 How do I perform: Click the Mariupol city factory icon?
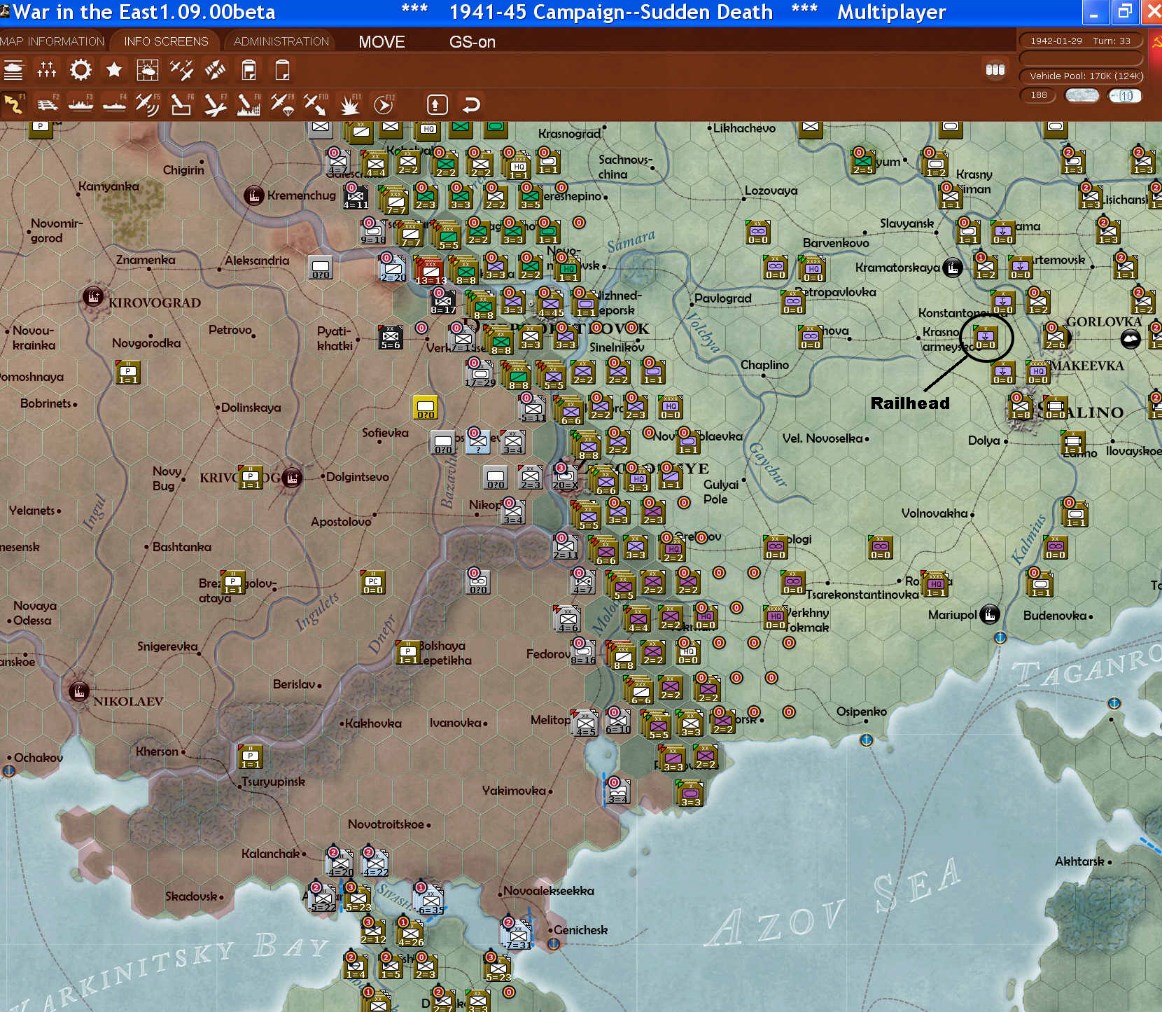989,614
